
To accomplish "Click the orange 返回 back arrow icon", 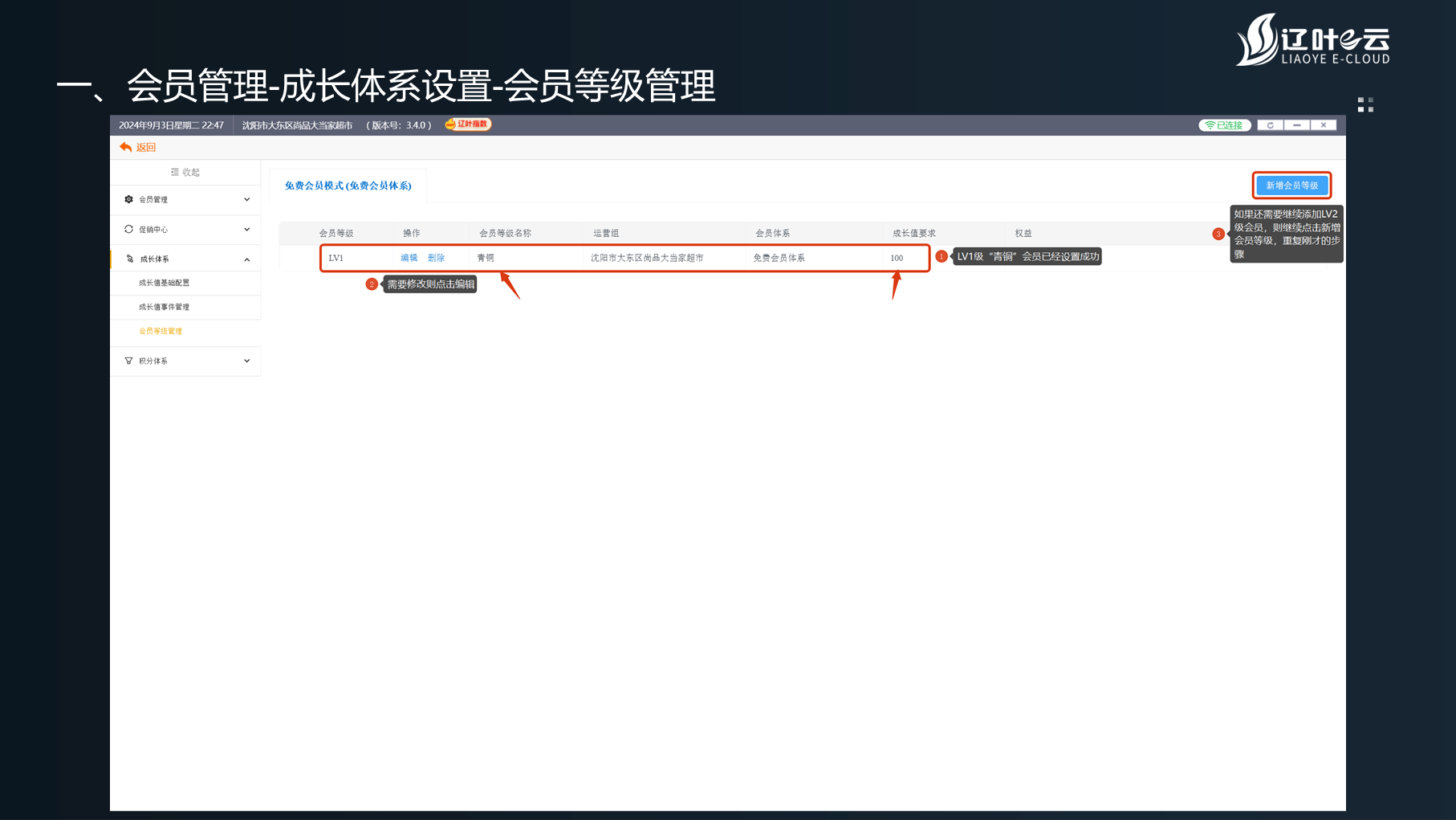I will (x=125, y=147).
